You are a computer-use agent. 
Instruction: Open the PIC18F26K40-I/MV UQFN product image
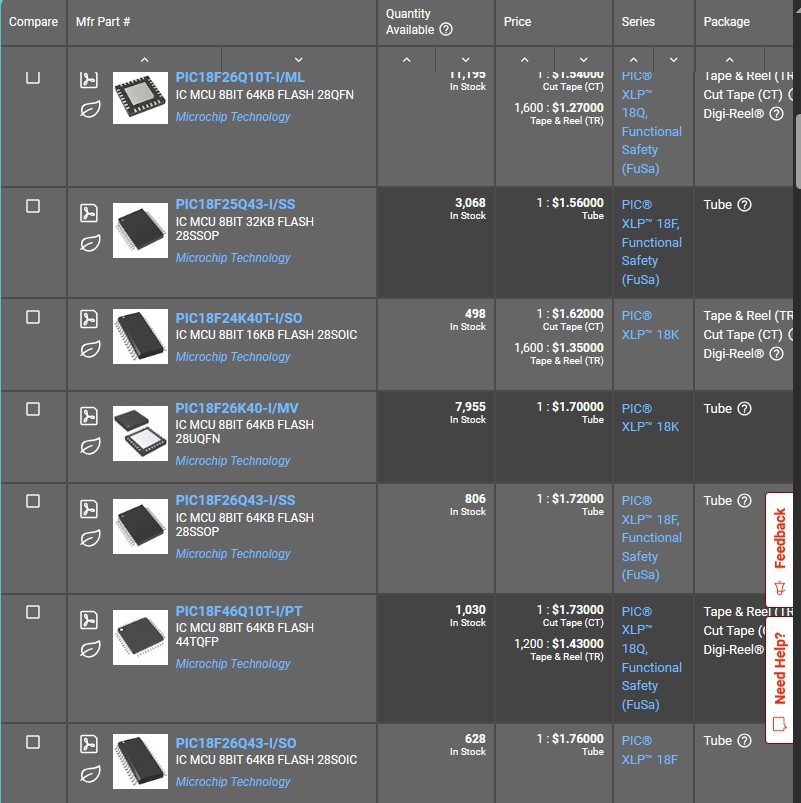pyautogui.click(x=140, y=433)
